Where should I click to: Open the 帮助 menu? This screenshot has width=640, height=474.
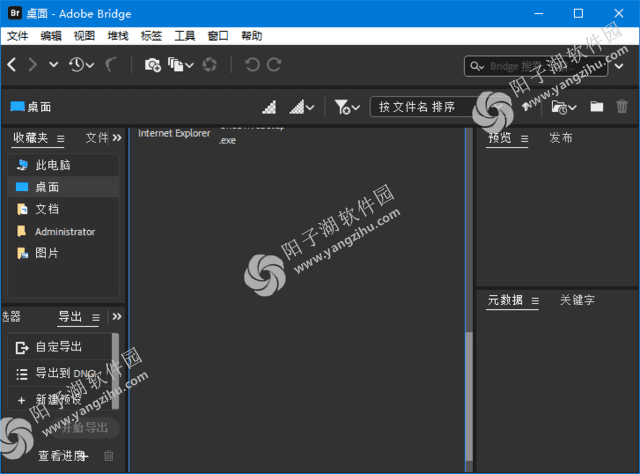coord(251,36)
